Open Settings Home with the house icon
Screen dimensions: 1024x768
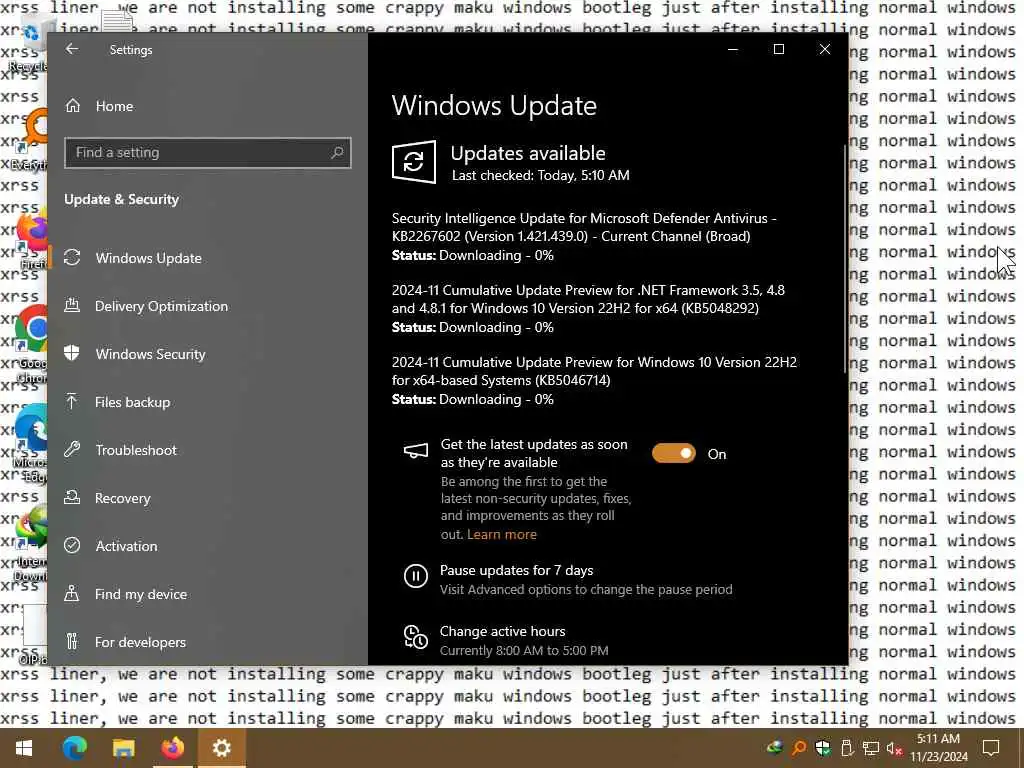pyautogui.click(x=72, y=105)
